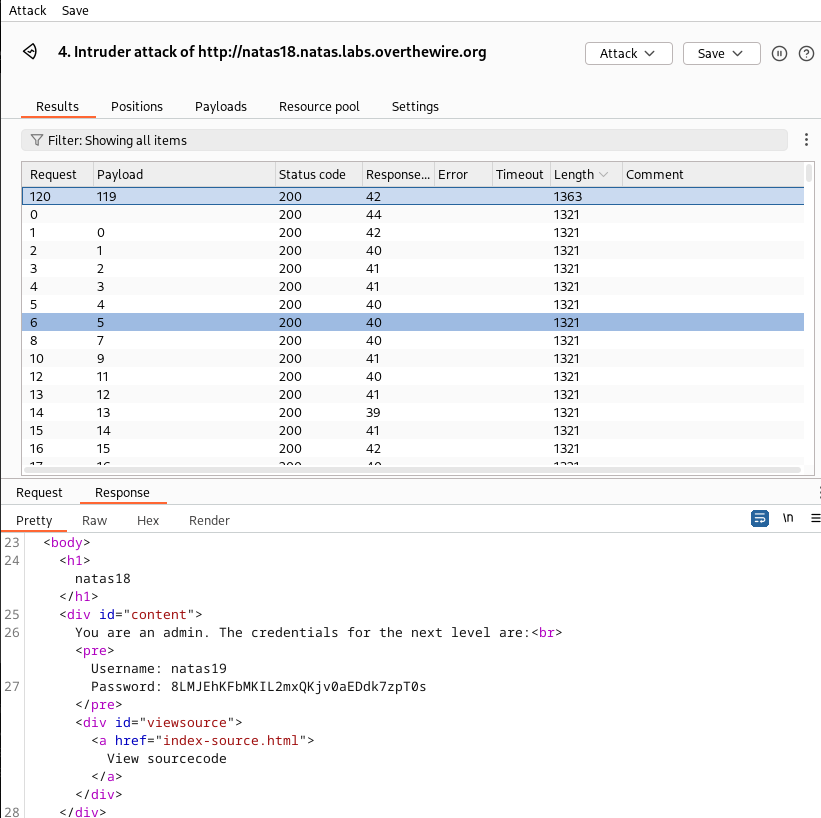821x818 pixels.
Task: Click the Status code column header
Action: point(319,174)
